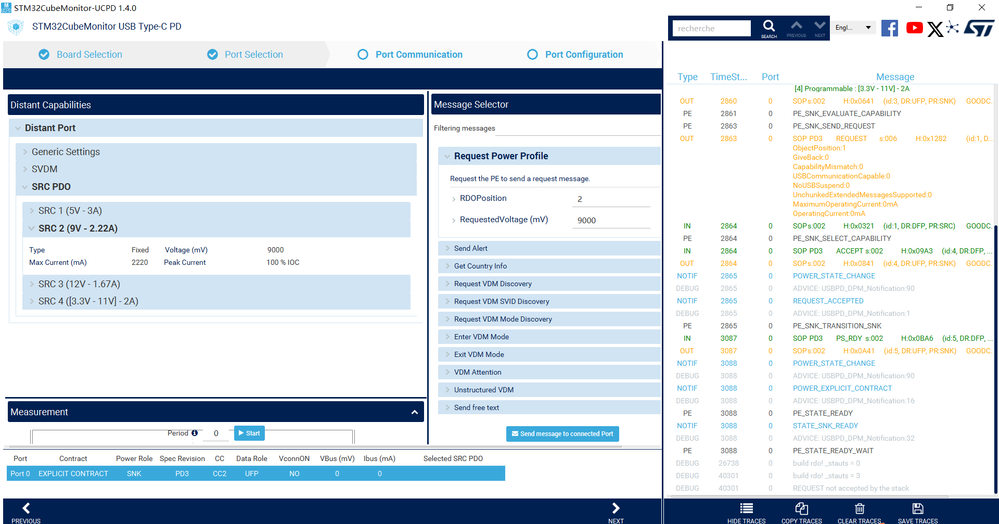999x524 pixels.
Task: Open the Facebook icon link
Action: pyautogui.click(x=889, y=28)
